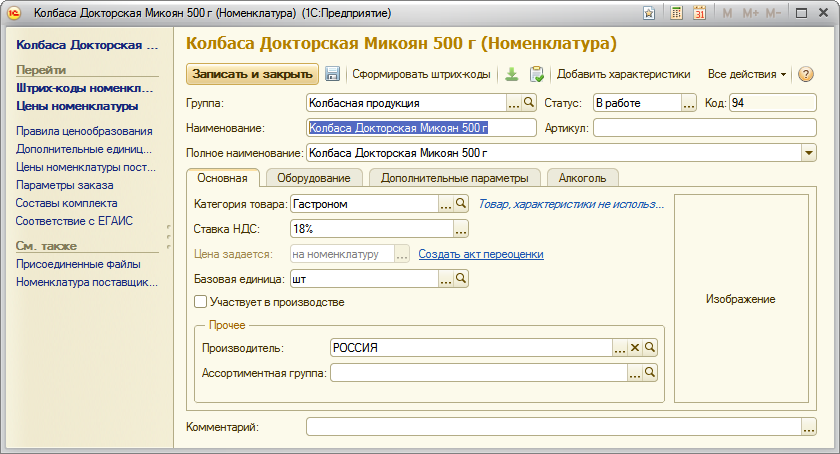Image resolution: width=840 pixels, height=454 pixels.
Task: Open help with the question mark icon
Action: pyautogui.click(x=806, y=74)
